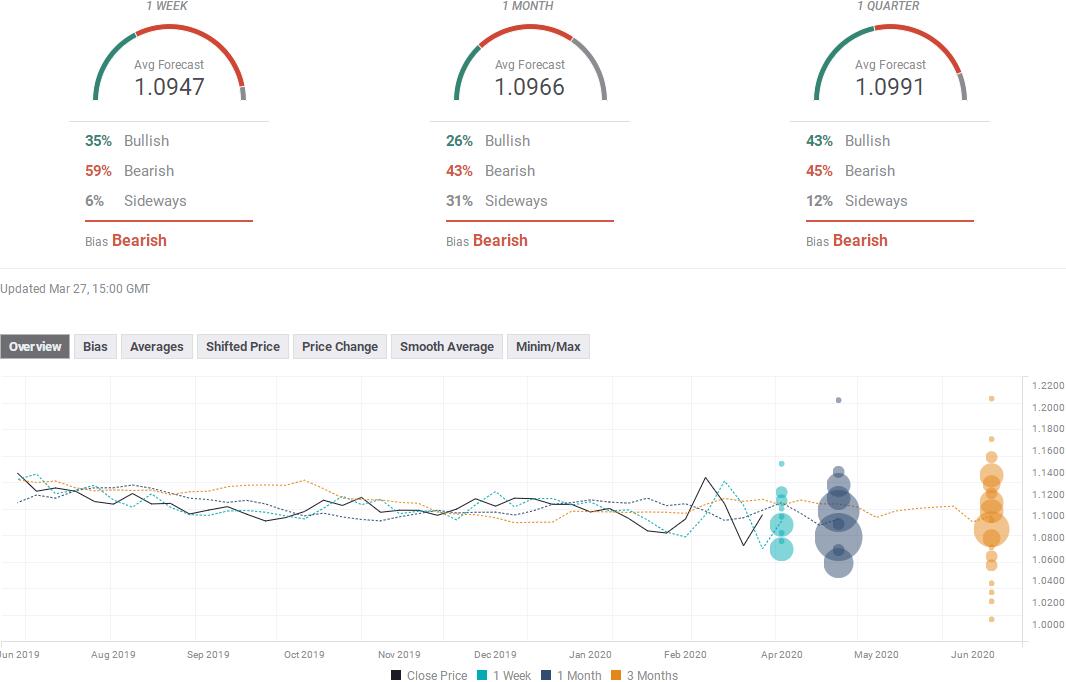Show the Shifted Price chart

coord(243,347)
